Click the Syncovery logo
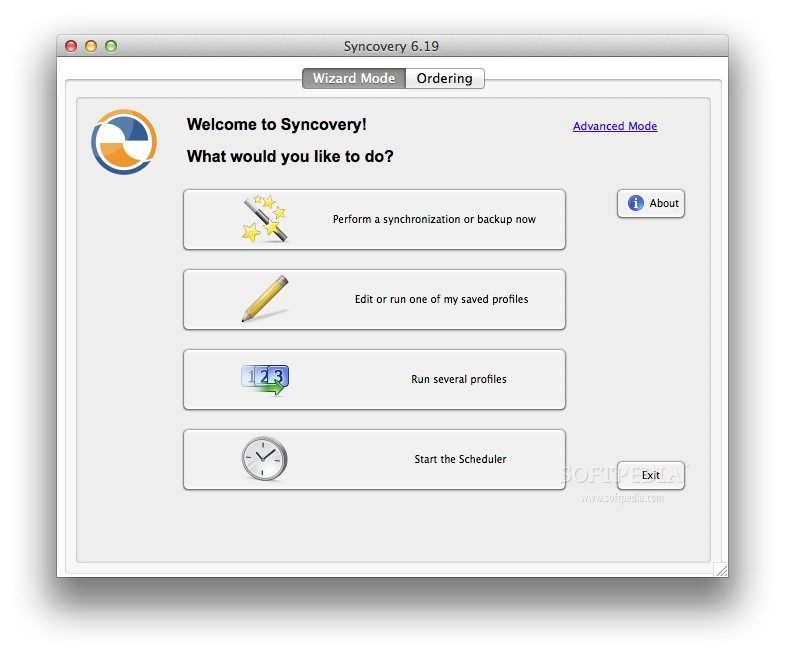The image size is (785, 656). click(124, 142)
